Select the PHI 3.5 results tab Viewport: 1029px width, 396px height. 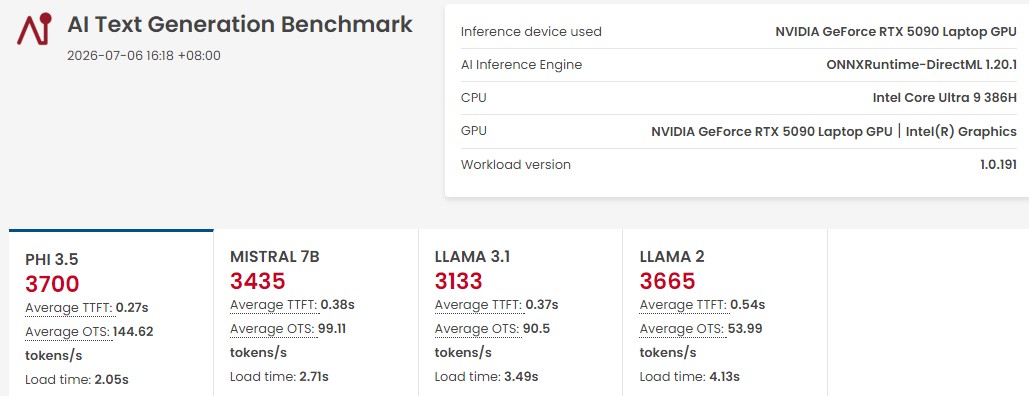(112, 313)
